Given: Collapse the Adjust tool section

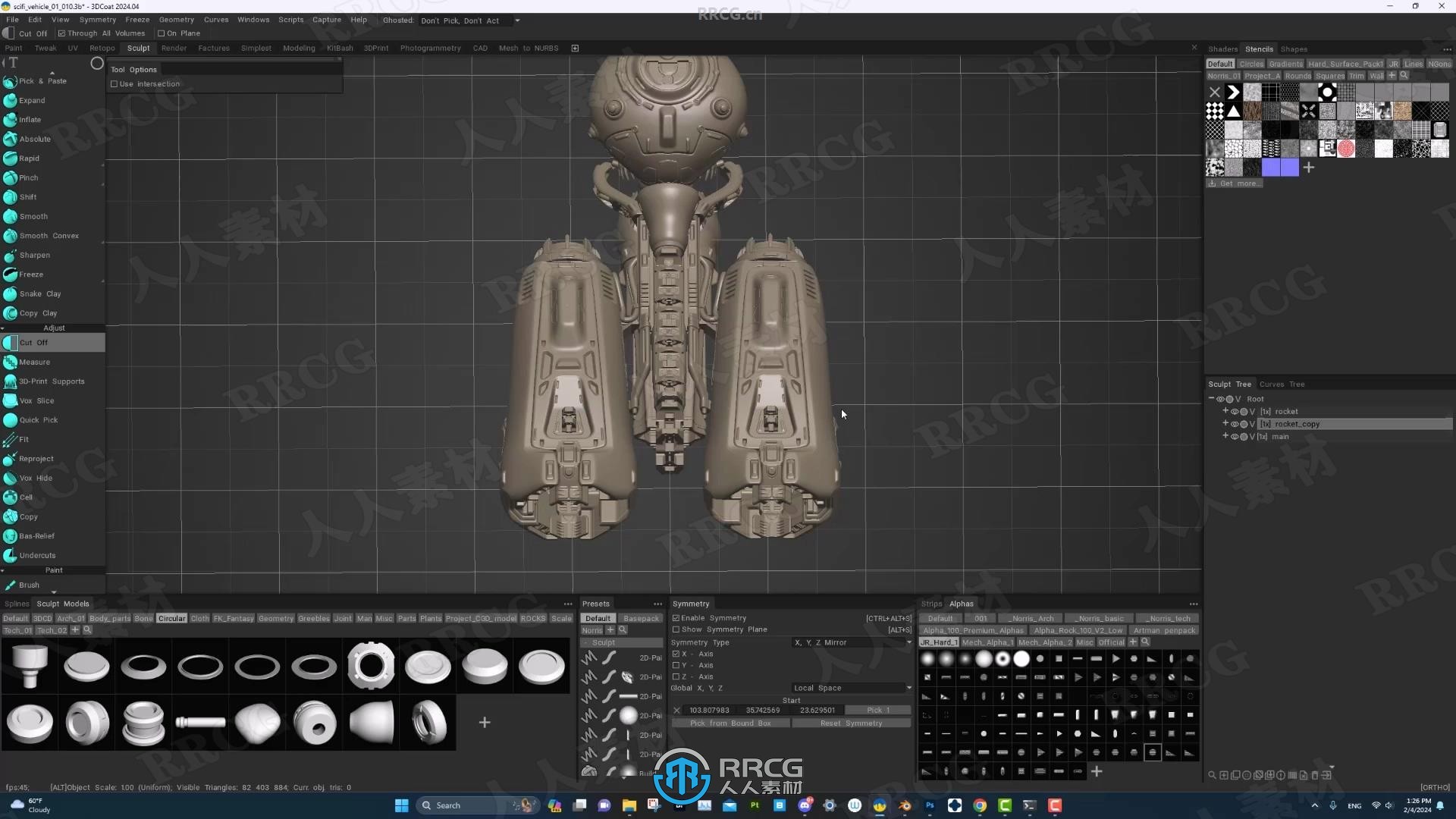Looking at the screenshot, I should (53, 328).
